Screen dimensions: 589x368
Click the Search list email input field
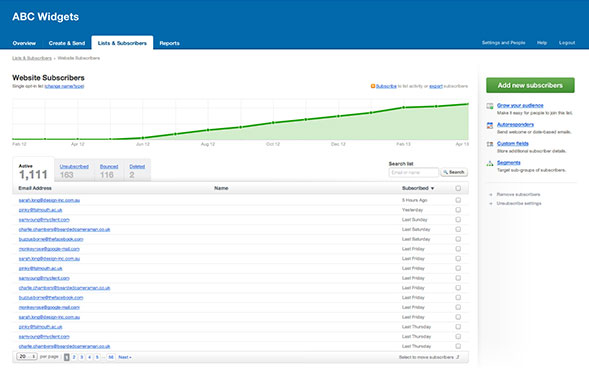pyautogui.click(x=413, y=172)
